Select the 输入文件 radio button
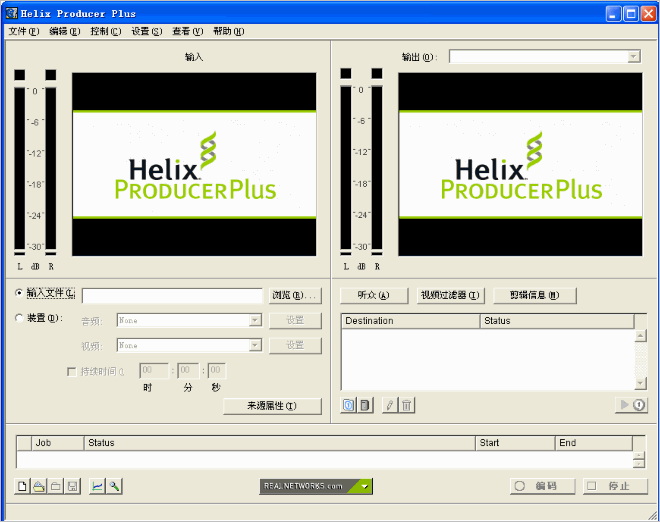The width and height of the screenshot is (660, 522). point(19,293)
